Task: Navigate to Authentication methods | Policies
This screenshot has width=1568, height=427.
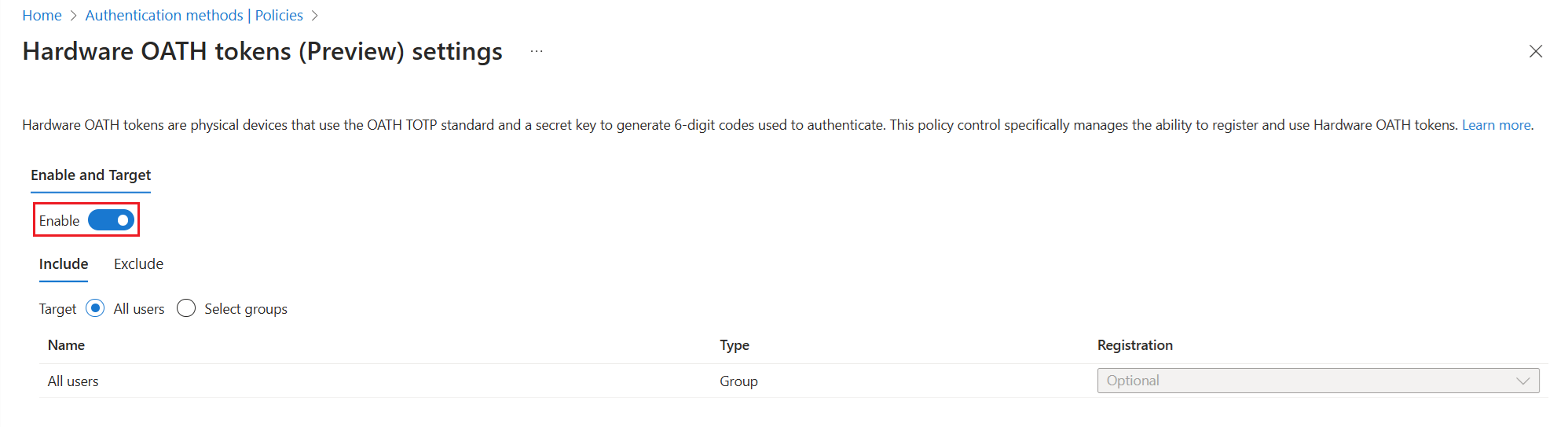Action: (194, 16)
